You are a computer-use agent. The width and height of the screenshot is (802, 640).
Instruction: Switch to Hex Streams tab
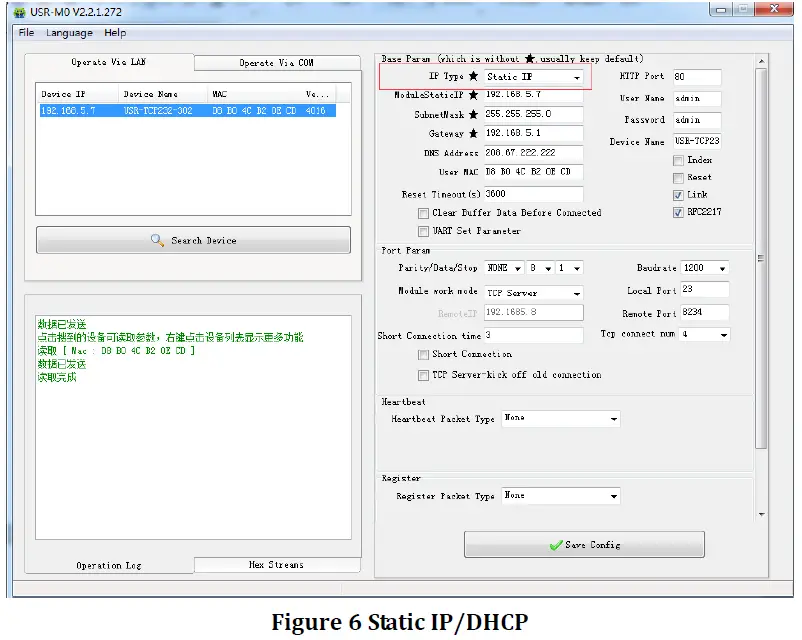(x=276, y=565)
